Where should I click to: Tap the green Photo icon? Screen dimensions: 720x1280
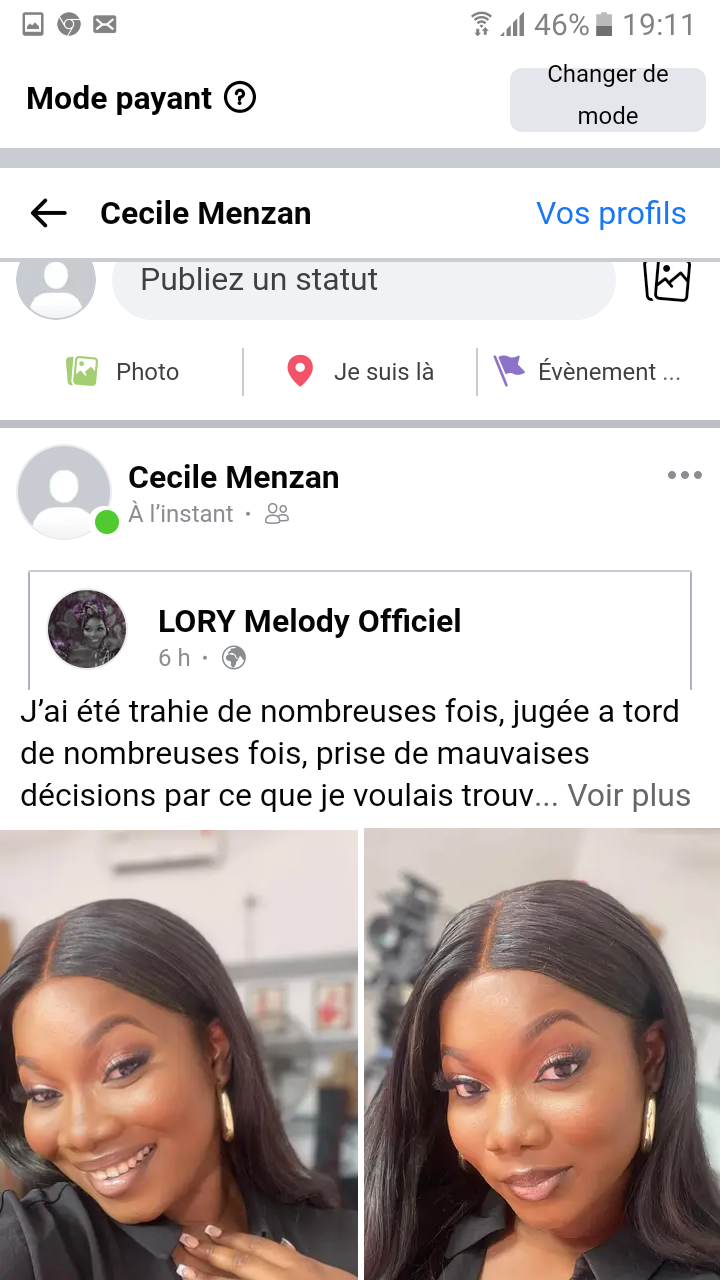[82, 372]
